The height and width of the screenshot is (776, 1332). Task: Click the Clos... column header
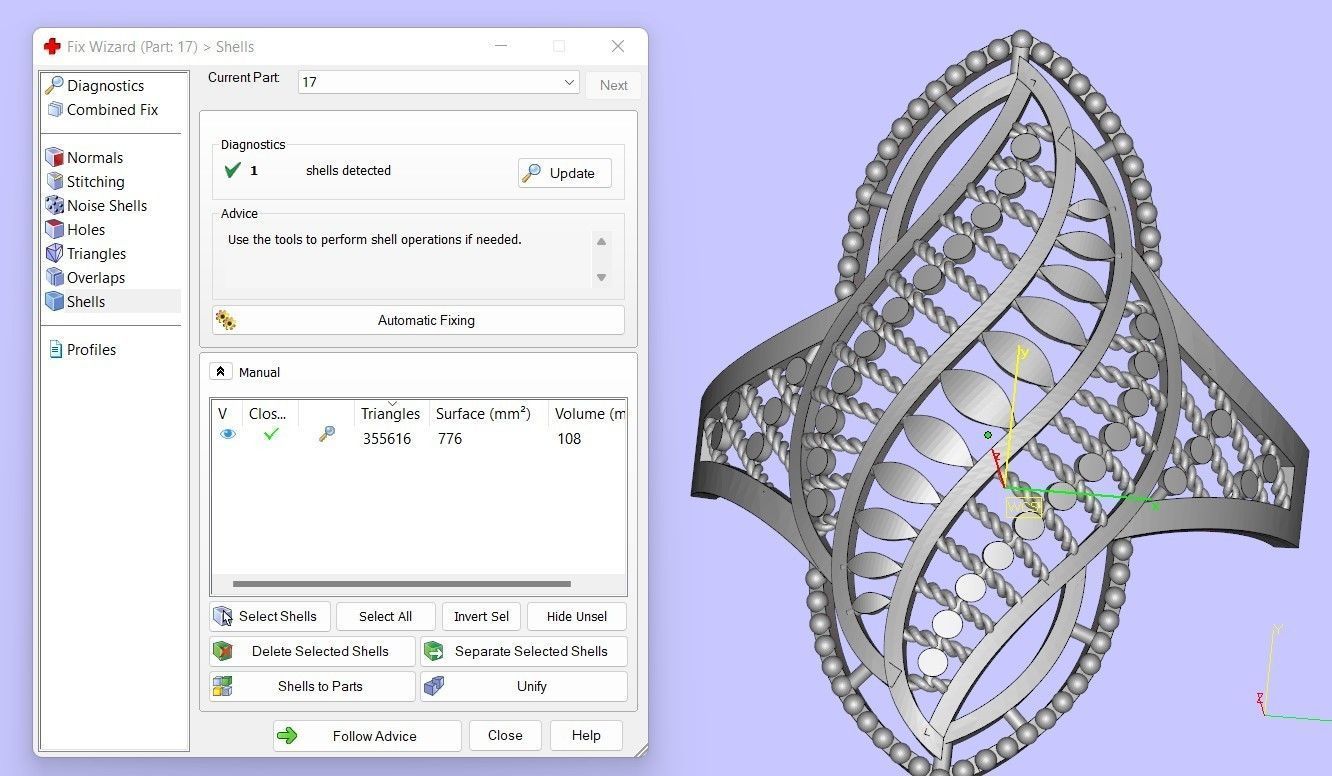point(270,413)
